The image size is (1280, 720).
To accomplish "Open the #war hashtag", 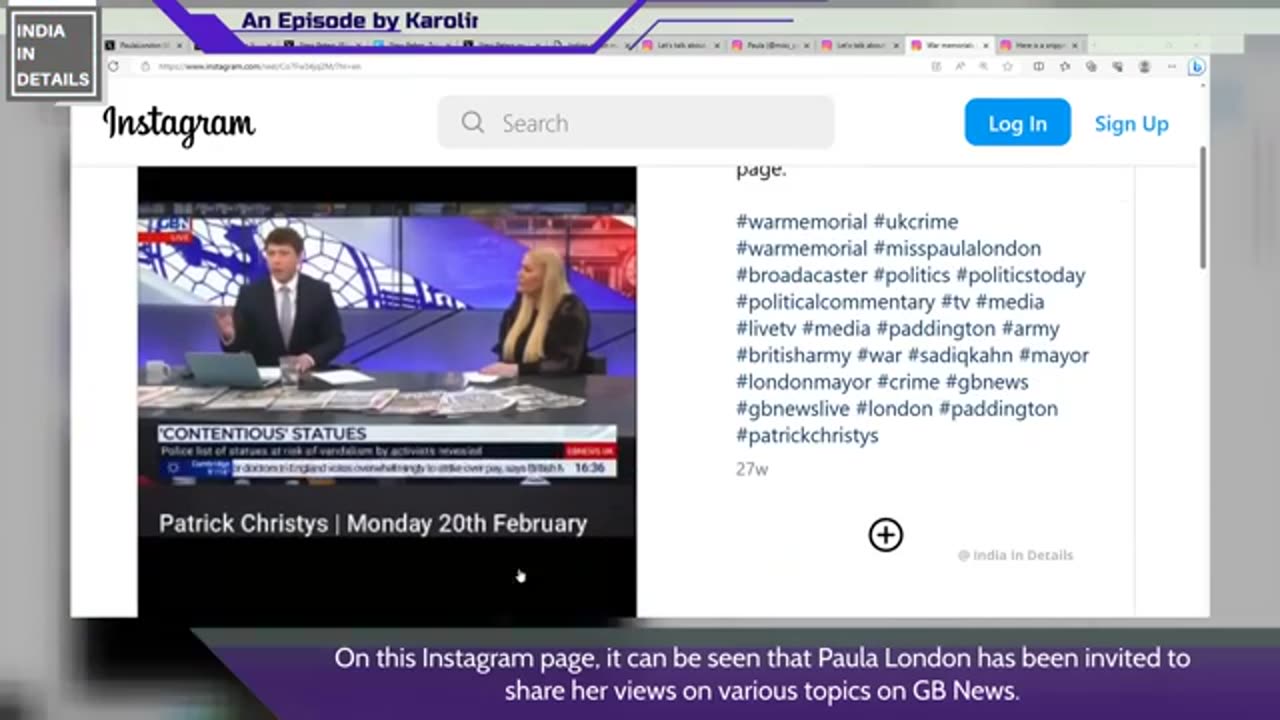I will click(879, 355).
